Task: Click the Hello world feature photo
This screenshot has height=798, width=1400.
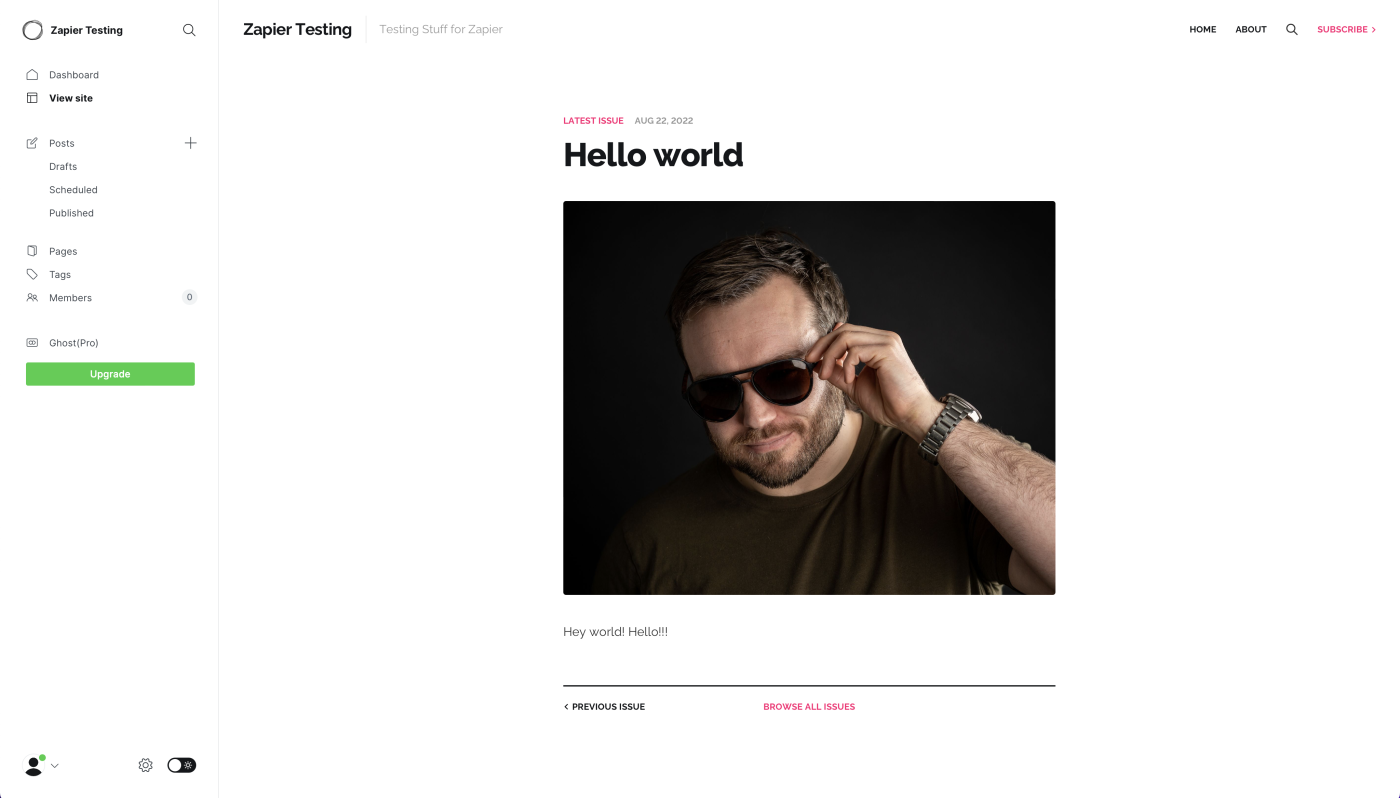Action: (x=809, y=398)
